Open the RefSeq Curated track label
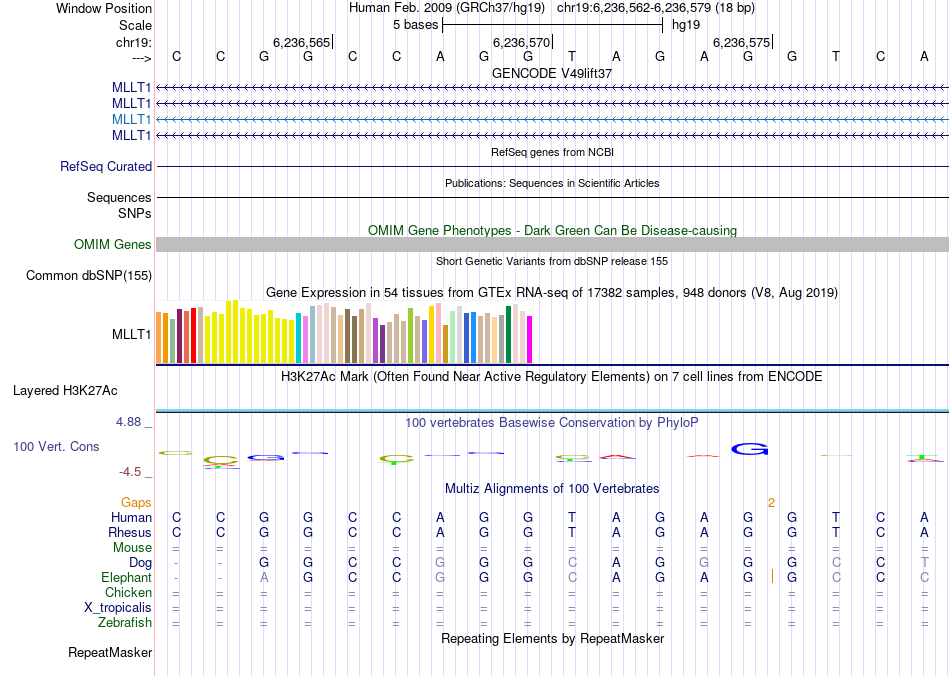 [106, 167]
